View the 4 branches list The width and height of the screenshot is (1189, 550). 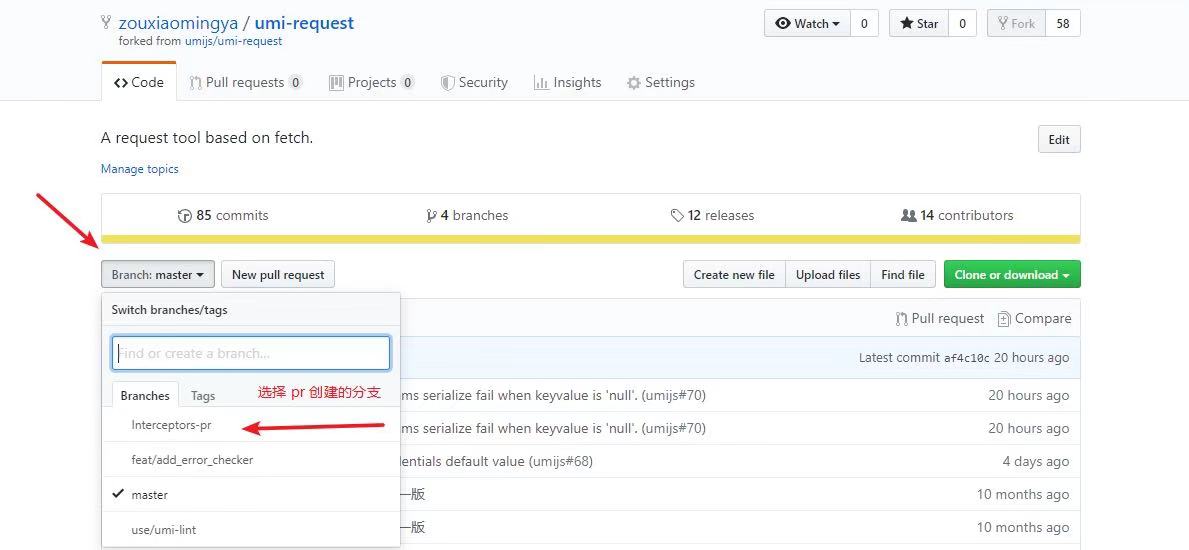pyautogui.click(x=467, y=215)
